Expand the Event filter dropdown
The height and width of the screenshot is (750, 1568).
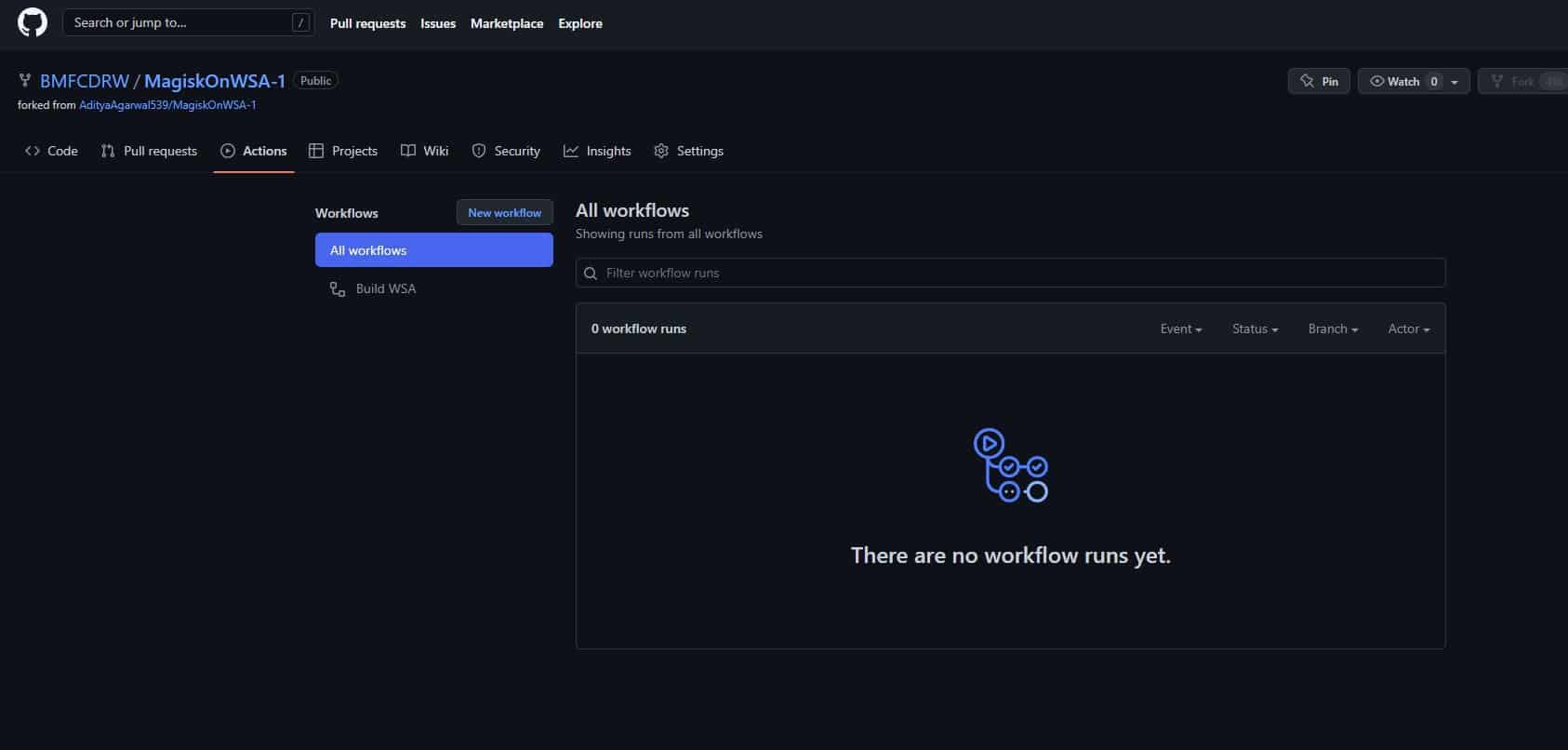1181,328
